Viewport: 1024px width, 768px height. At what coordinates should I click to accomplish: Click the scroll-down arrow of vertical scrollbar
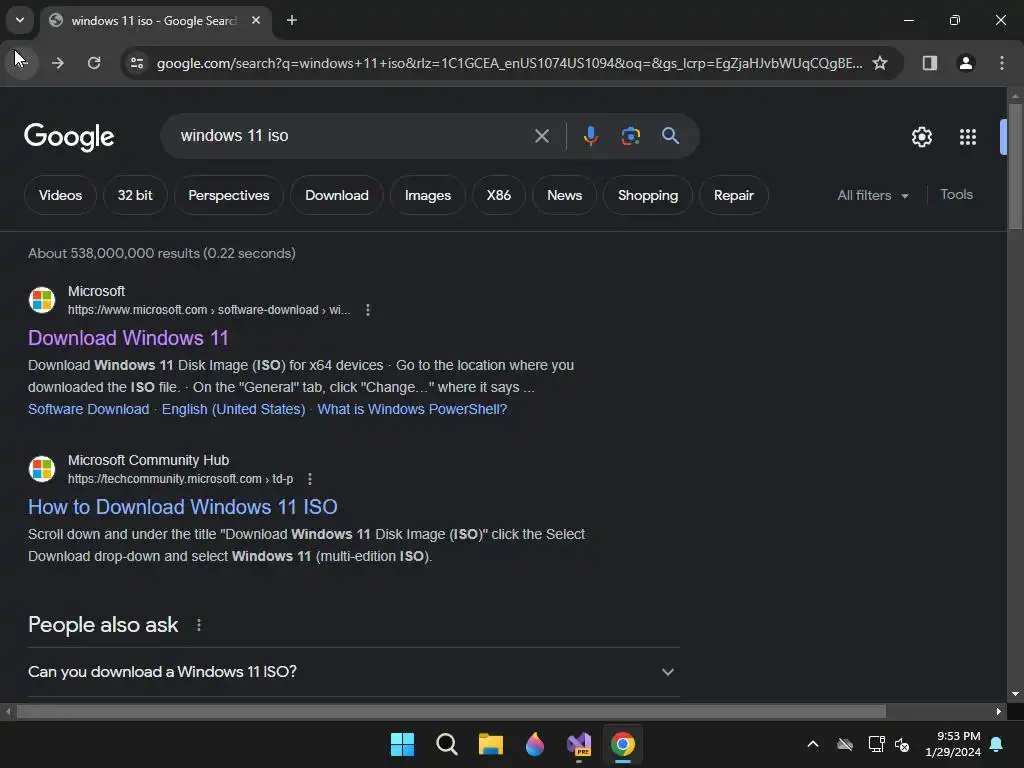click(x=1015, y=694)
